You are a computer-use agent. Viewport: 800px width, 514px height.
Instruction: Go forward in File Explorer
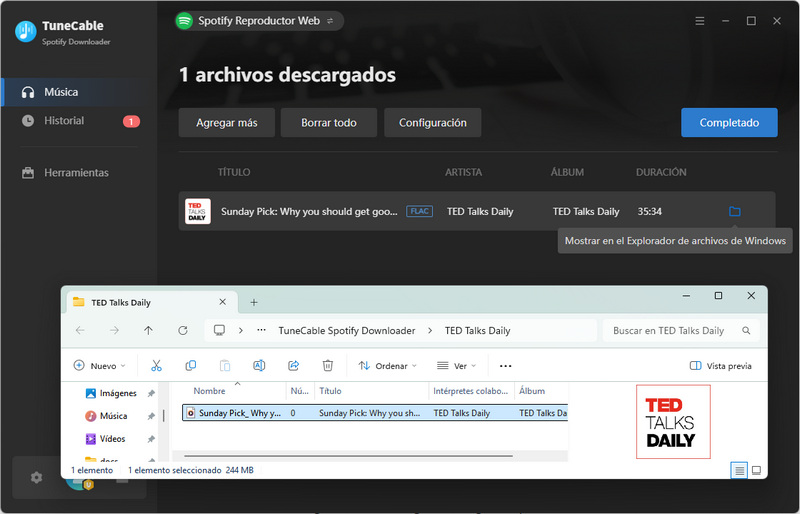tap(114, 331)
